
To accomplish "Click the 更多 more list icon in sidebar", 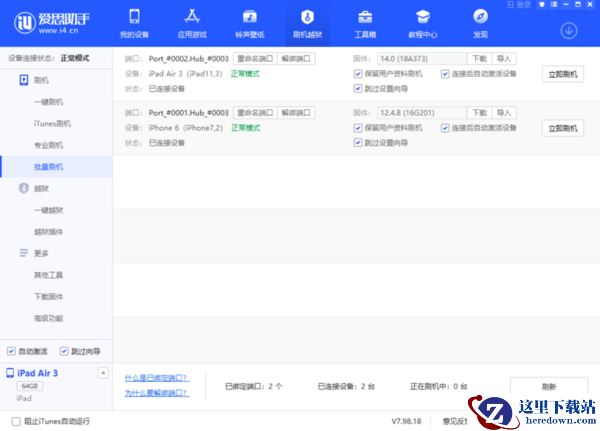I will 24,253.
